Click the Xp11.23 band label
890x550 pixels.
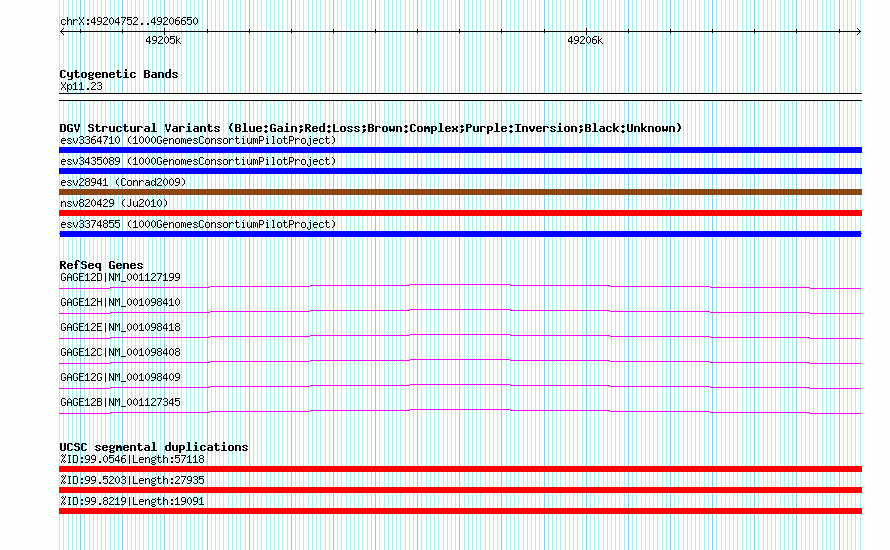click(x=81, y=86)
